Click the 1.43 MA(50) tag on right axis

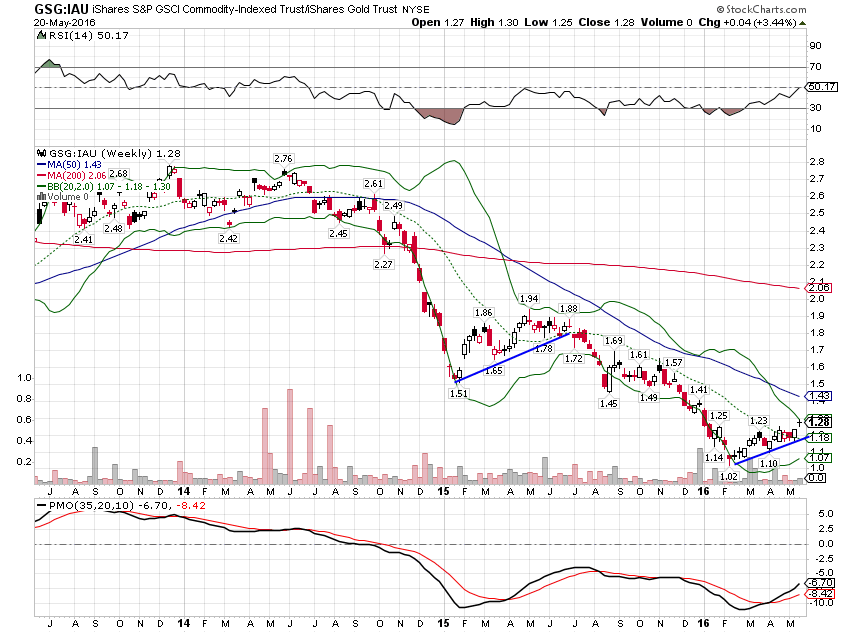tap(819, 396)
